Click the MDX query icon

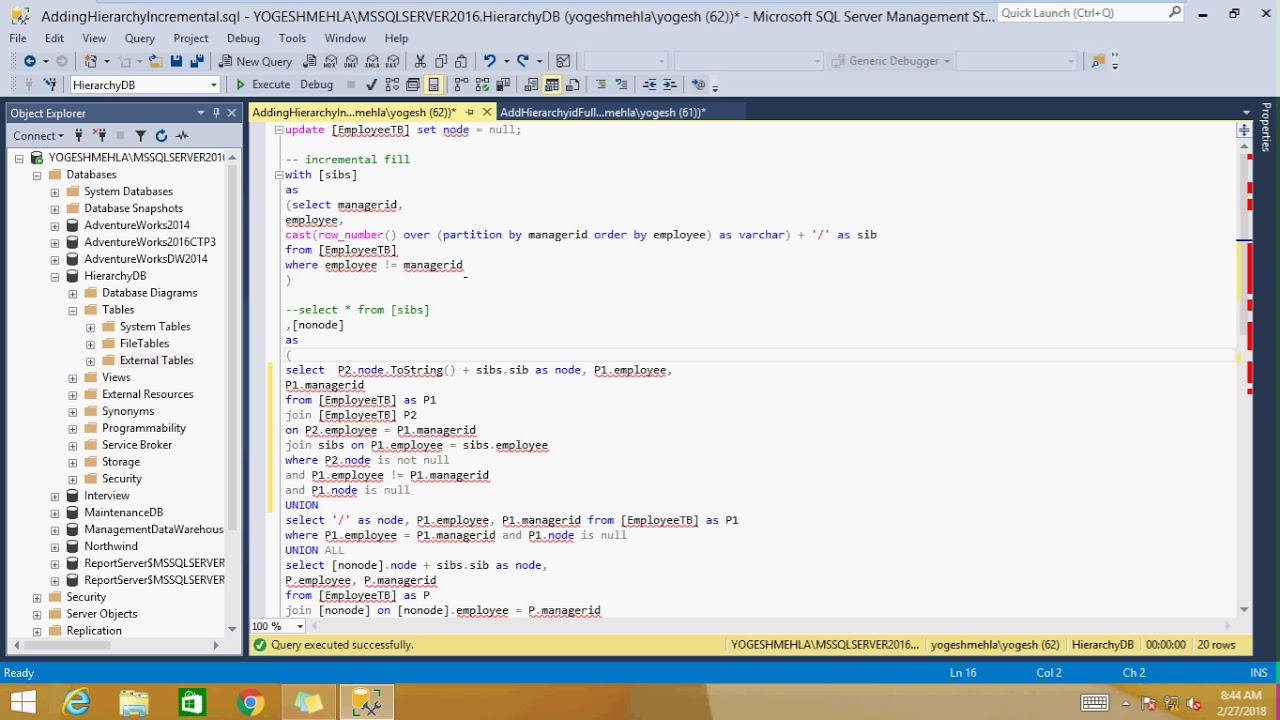point(331,61)
